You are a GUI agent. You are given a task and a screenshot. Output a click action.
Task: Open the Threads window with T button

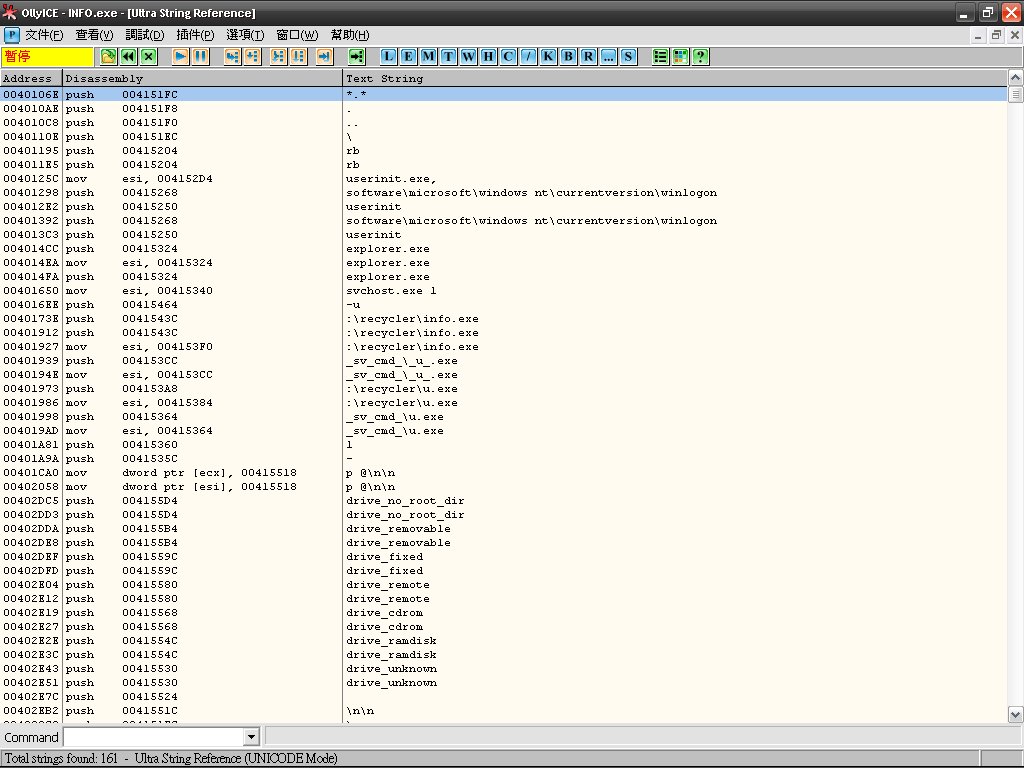tap(449, 57)
